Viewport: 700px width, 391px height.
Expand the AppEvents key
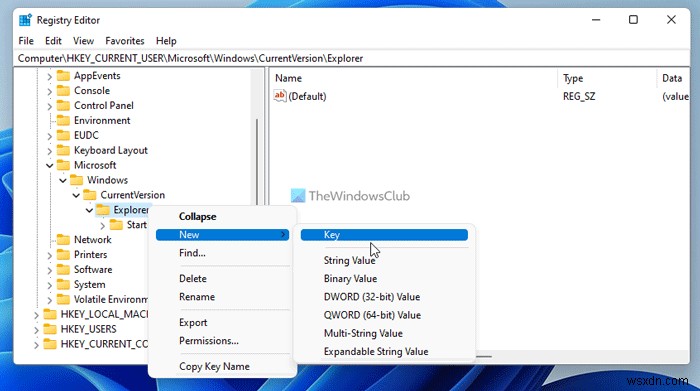click(50, 76)
